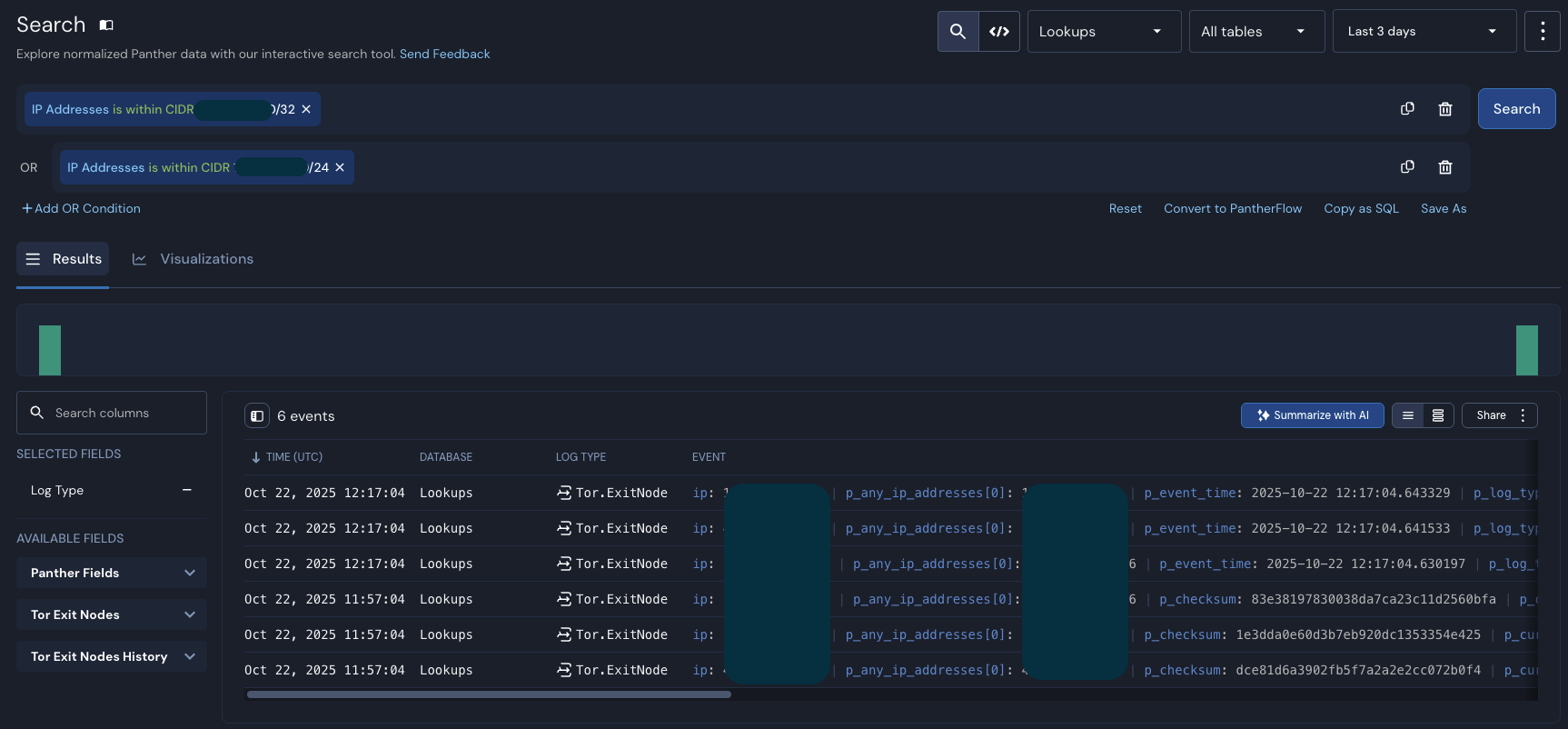Image resolution: width=1568 pixels, height=729 pixels.
Task: Click the docs panel icon beside Search title
Action: 106,25
